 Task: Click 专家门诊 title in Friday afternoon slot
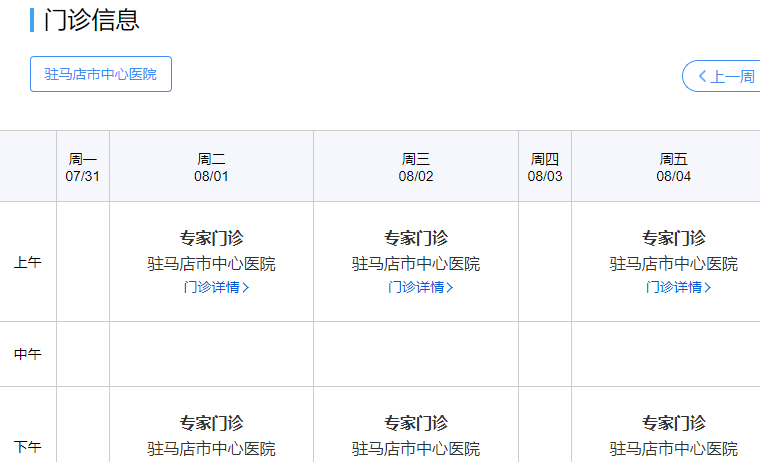pos(673,423)
